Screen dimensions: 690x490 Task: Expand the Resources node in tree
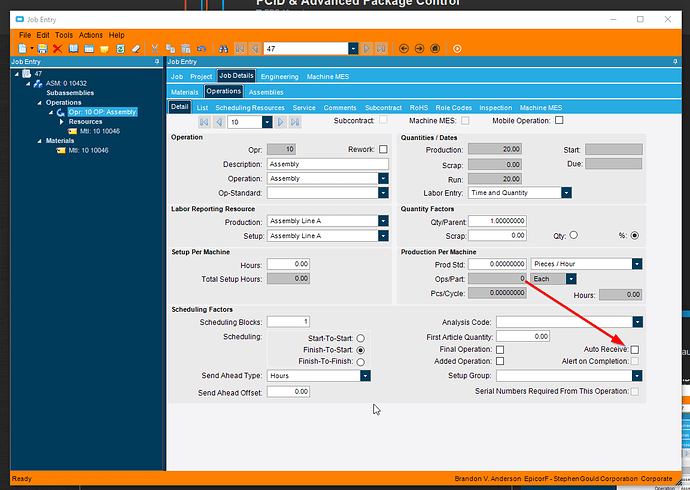click(62, 121)
